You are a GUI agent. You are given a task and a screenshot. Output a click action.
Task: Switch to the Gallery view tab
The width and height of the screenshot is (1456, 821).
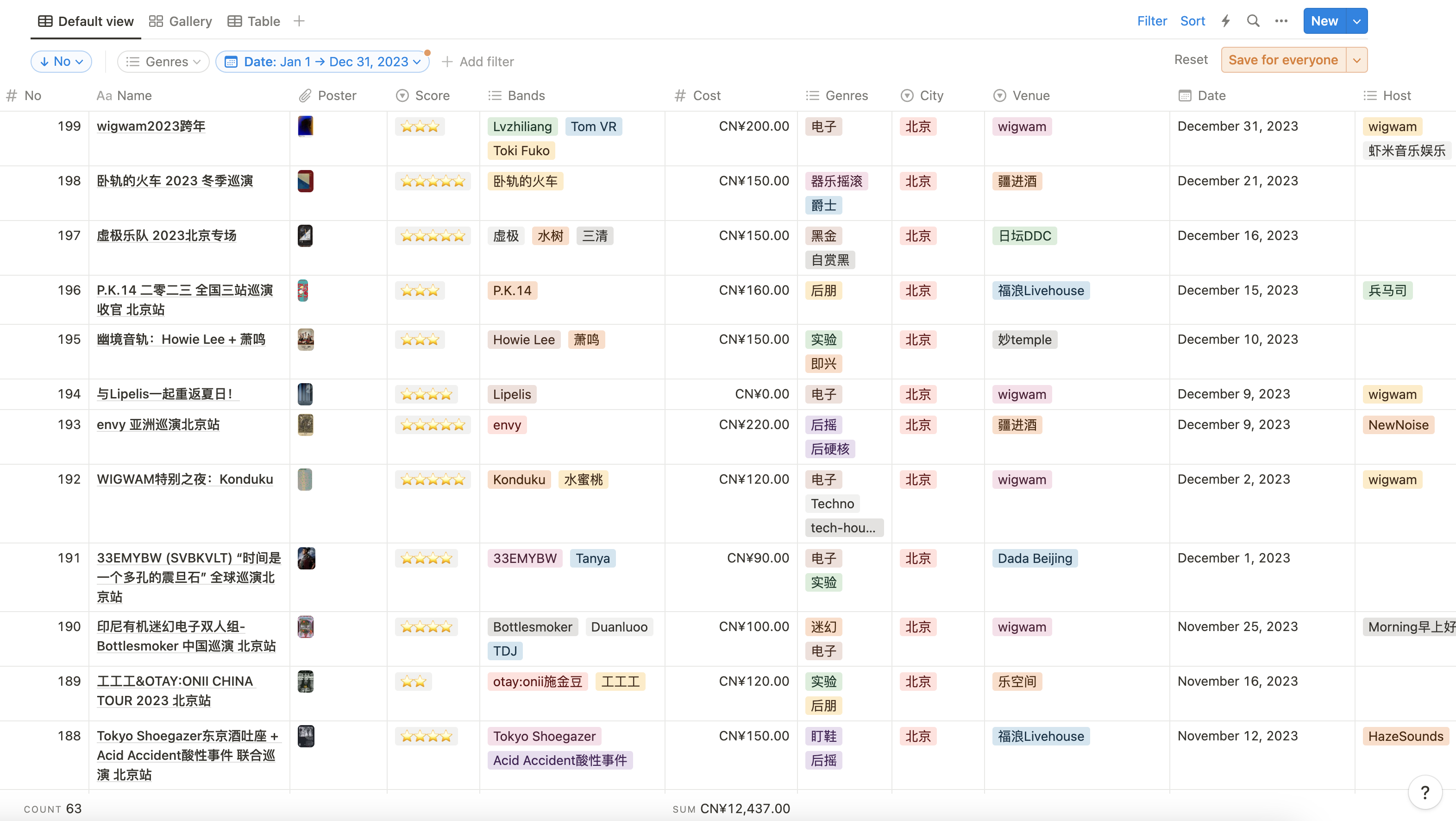pos(180,21)
